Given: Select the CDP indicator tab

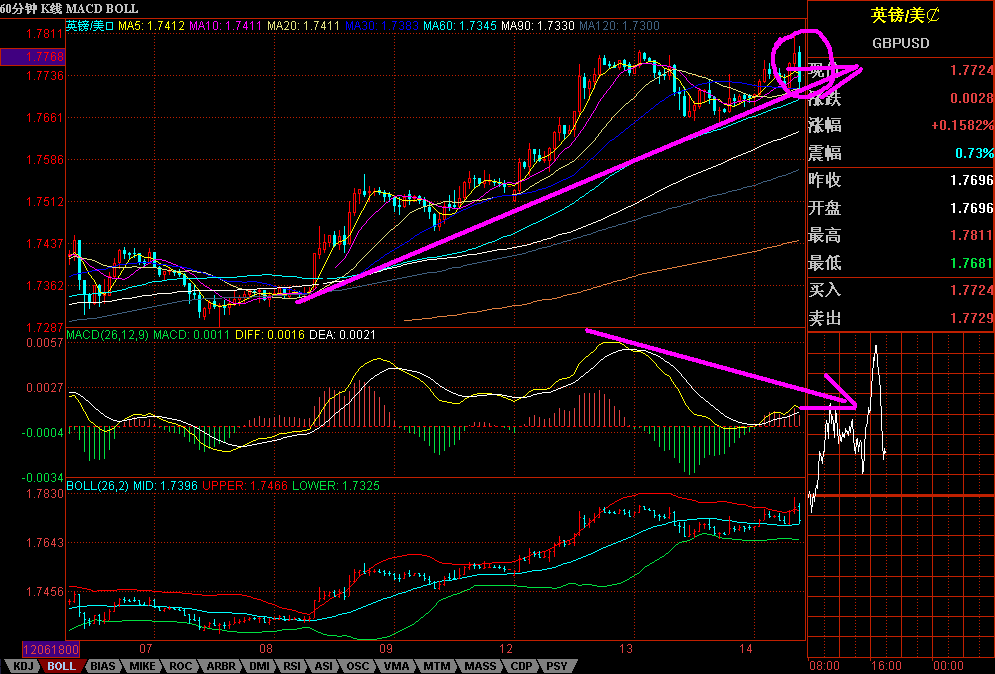Looking at the screenshot, I should (x=522, y=666).
